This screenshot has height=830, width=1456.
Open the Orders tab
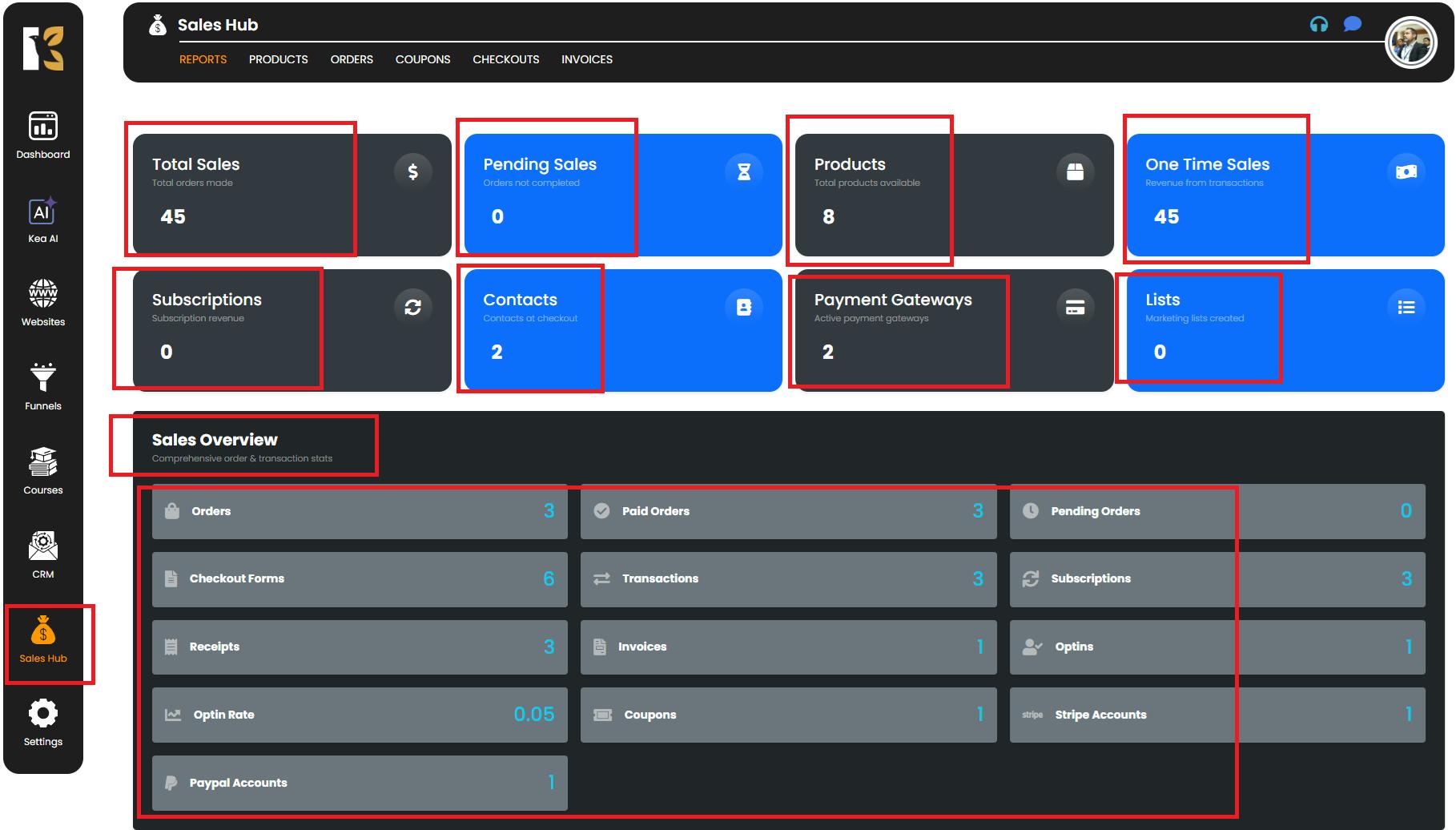(x=352, y=59)
